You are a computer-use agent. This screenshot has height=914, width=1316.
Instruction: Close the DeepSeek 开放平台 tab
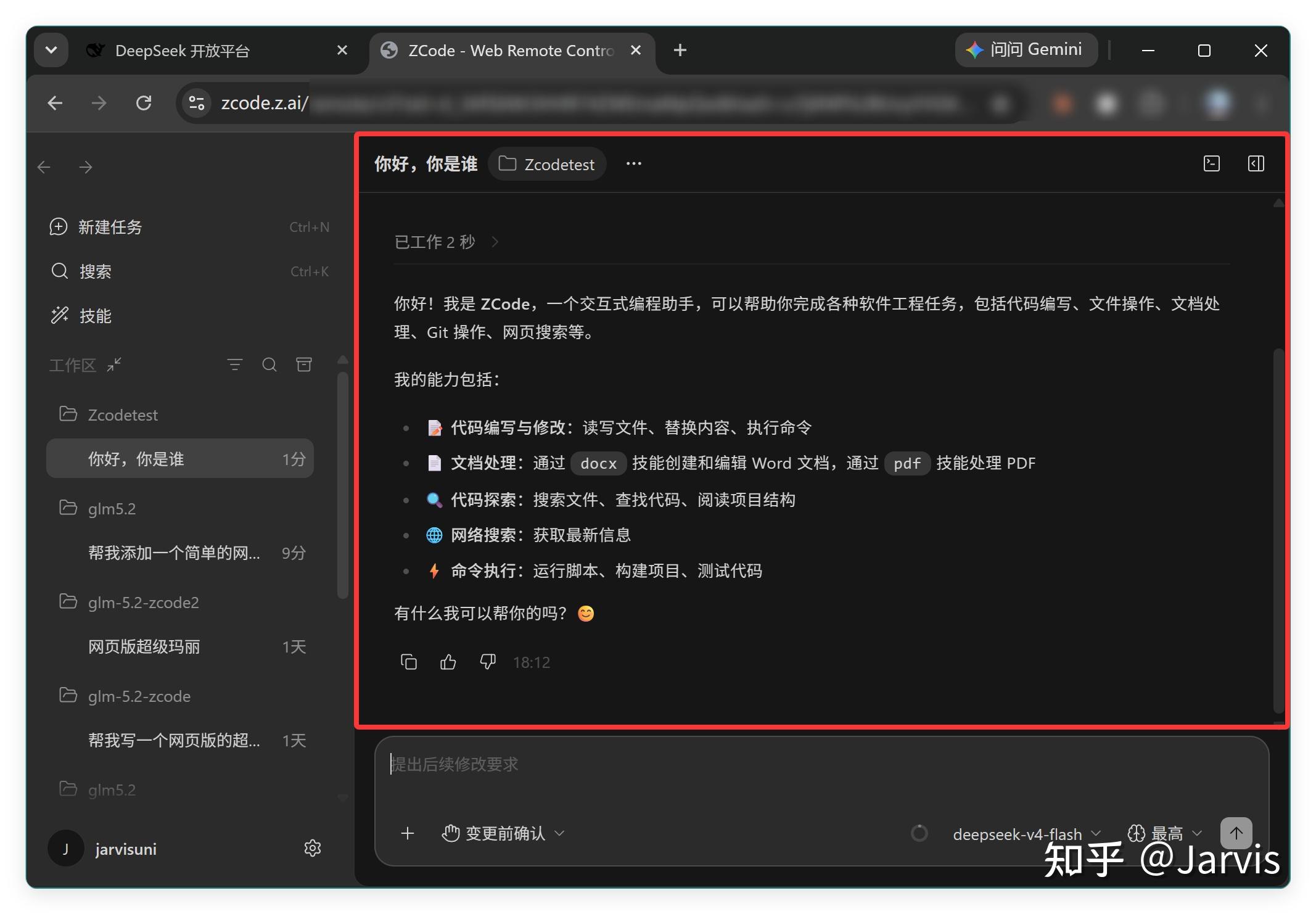coord(342,50)
